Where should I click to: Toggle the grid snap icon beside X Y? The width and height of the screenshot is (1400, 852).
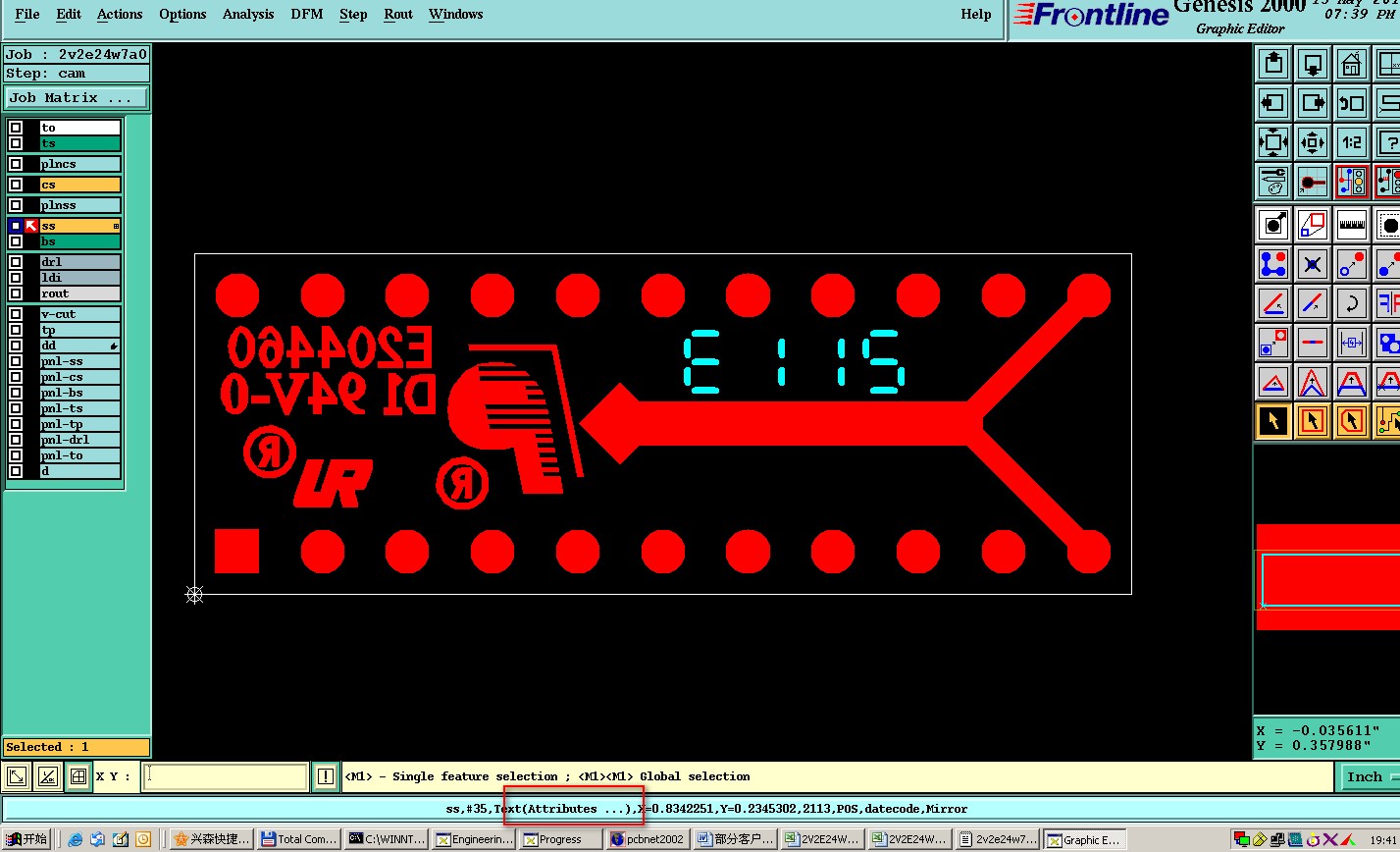(x=78, y=777)
